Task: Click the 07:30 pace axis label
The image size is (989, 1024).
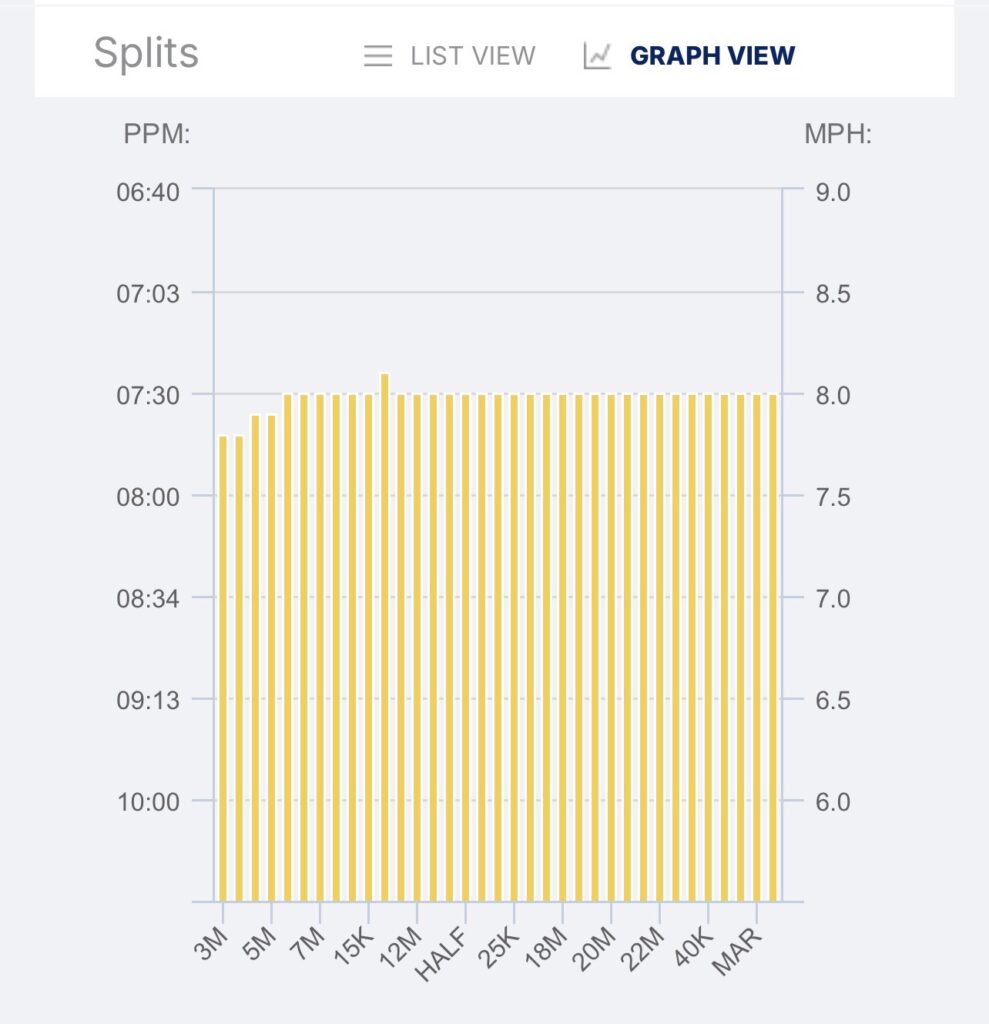Action: pyautogui.click(x=148, y=395)
